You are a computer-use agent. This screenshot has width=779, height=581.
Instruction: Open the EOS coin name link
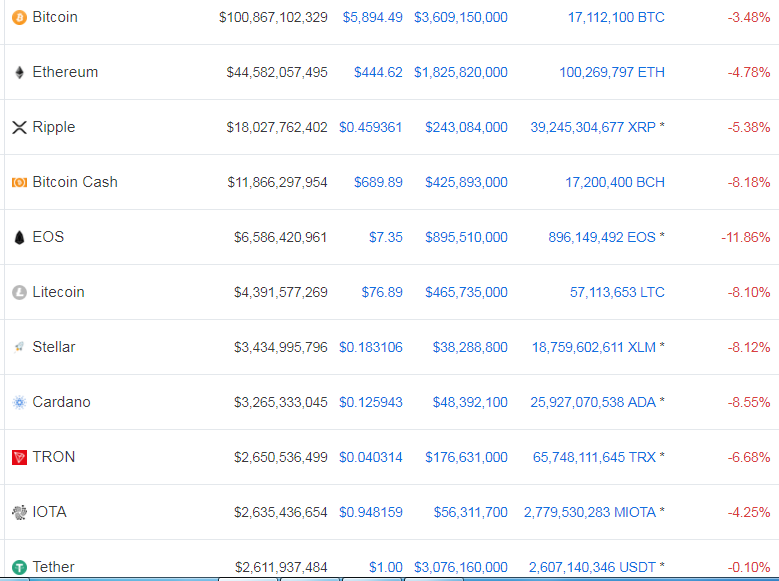click(x=48, y=237)
